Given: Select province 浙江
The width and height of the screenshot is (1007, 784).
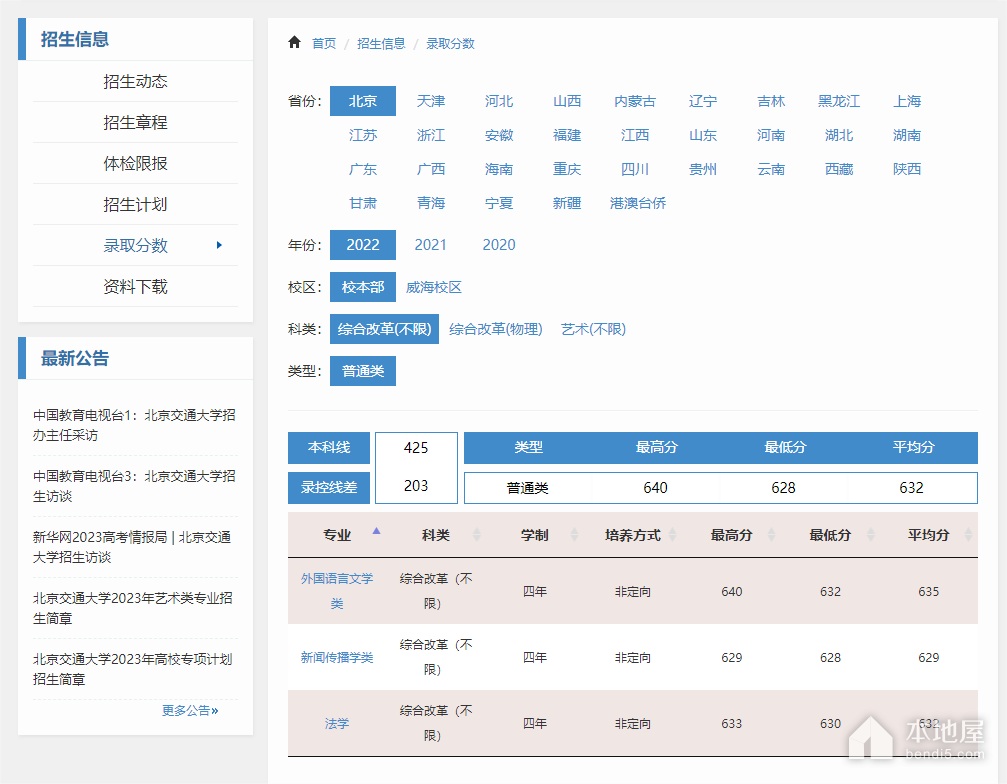Looking at the screenshot, I should click(x=431, y=135).
